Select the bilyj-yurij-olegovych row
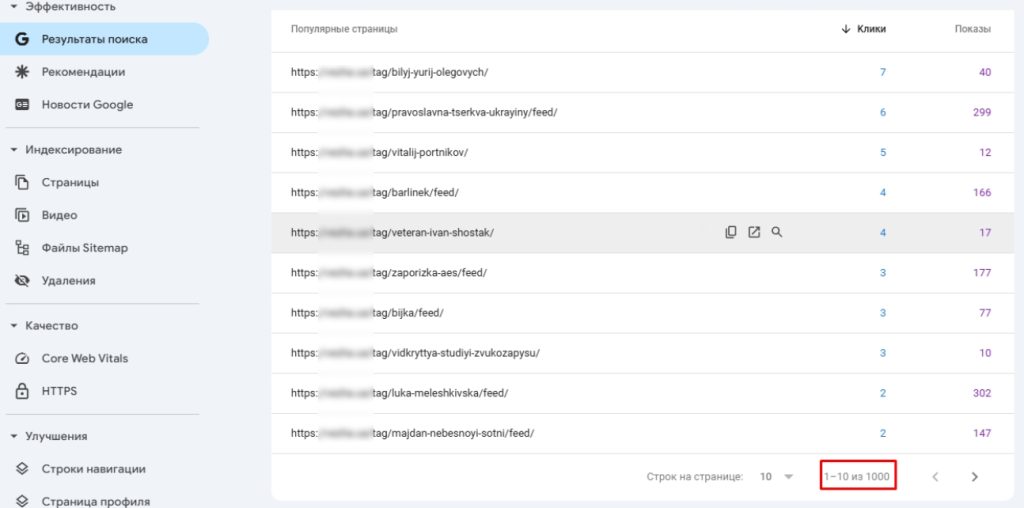 click(x=643, y=72)
